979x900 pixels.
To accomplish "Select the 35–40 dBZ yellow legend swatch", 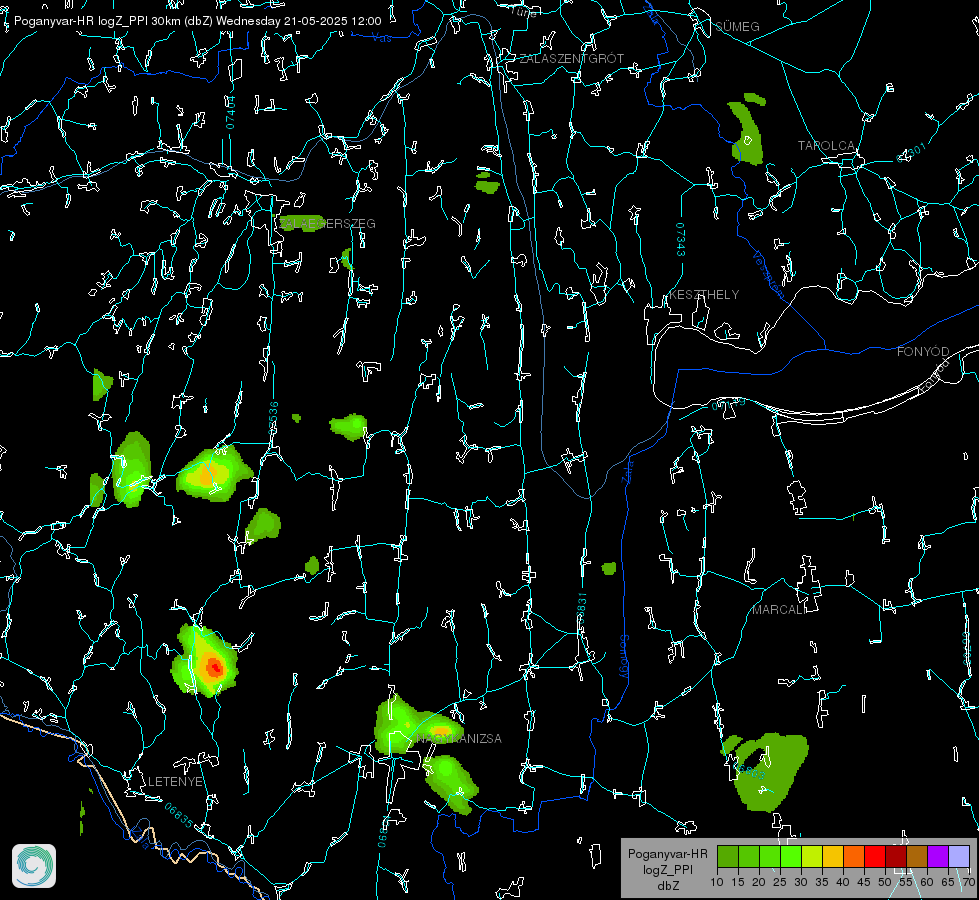I will click(833, 857).
